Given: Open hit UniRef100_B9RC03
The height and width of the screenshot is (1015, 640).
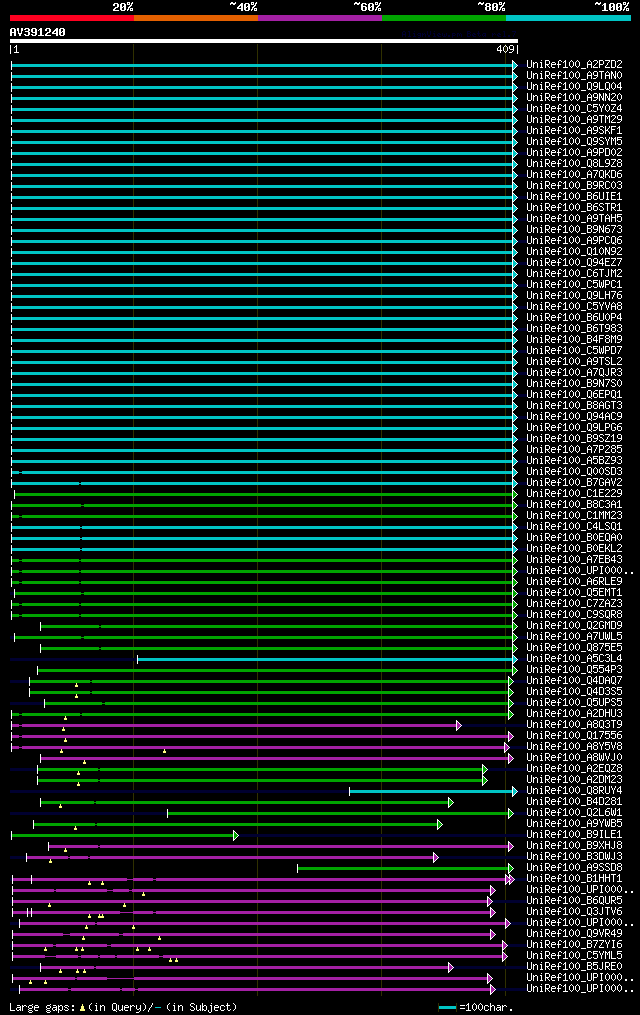Looking at the screenshot, I should click(x=574, y=186).
